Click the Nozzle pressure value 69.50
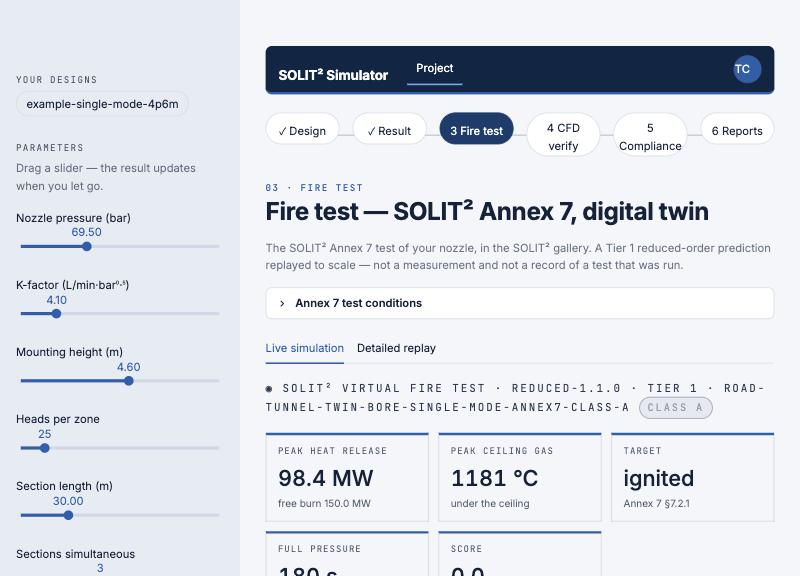Viewport: 800px width, 576px height. click(x=86, y=232)
